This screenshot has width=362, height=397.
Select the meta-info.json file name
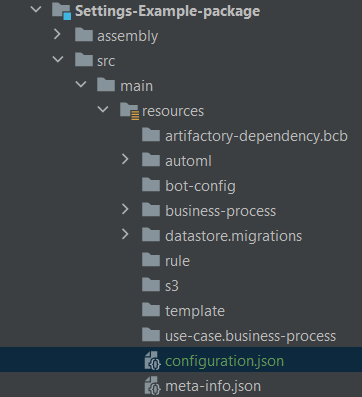(x=213, y=386)
